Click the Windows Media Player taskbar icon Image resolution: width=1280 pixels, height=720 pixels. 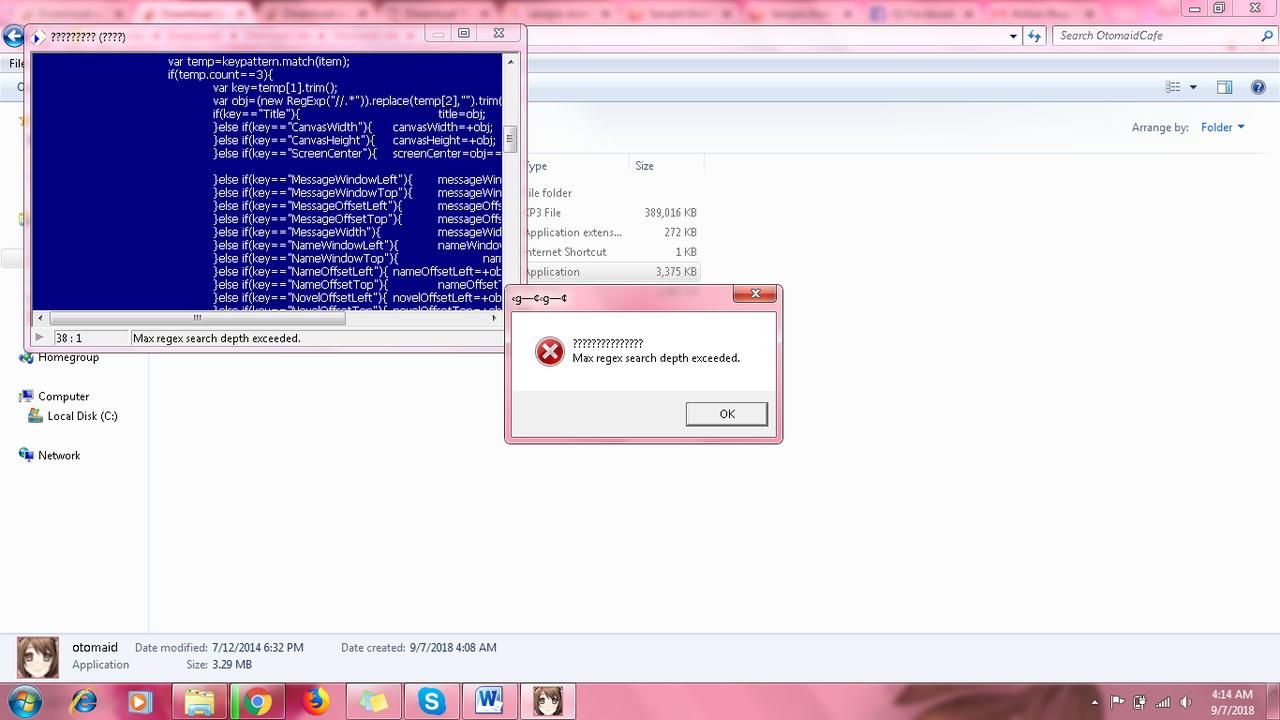click(140, 702)
